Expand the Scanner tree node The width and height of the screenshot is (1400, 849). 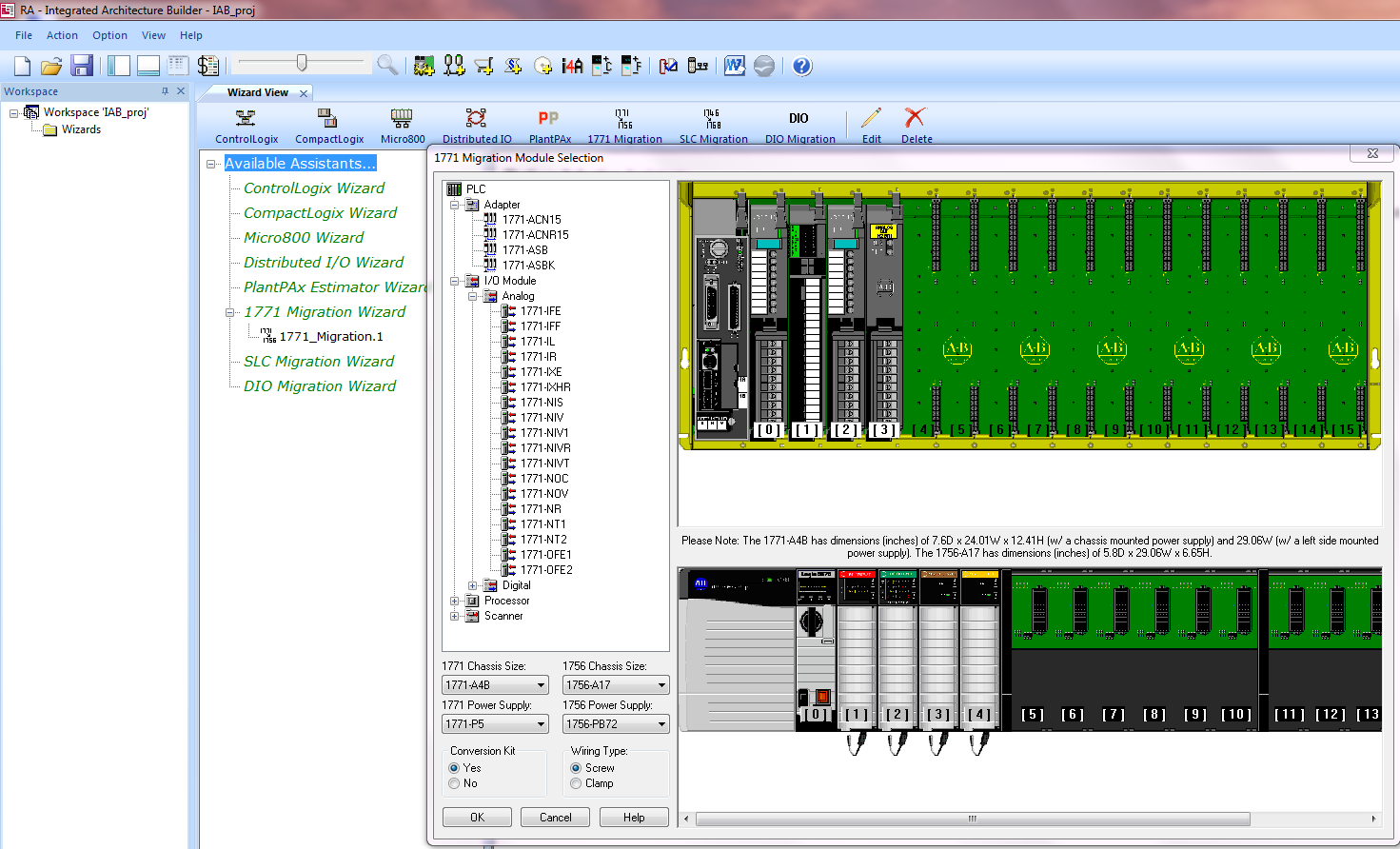pos(455,616)
